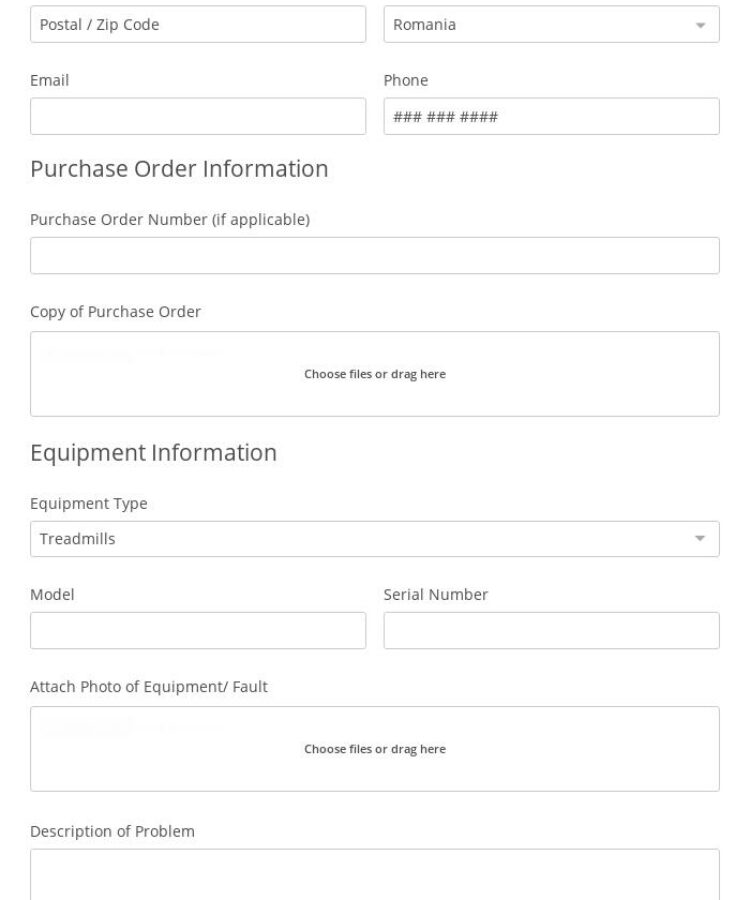750x900 pixels.
Task: Click Choose files under Attach Photo of Equipment
Action: coord(375,748)
